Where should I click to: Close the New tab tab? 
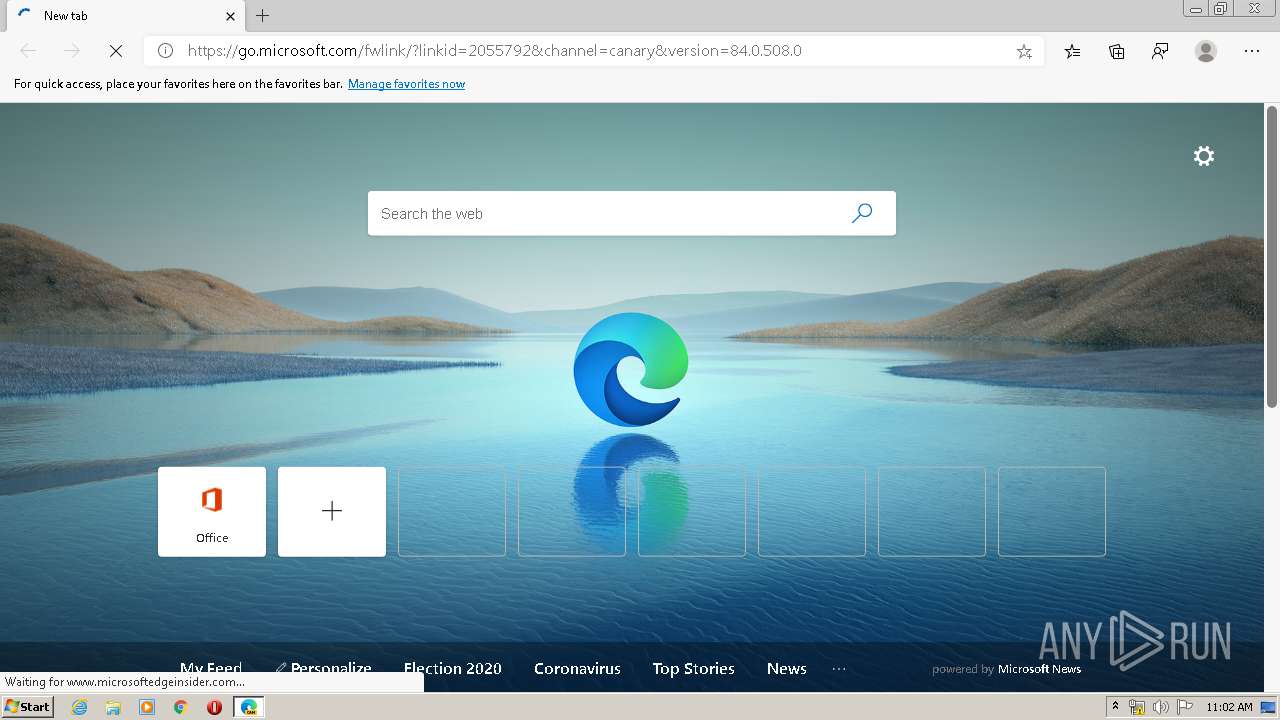pos(231,16)
